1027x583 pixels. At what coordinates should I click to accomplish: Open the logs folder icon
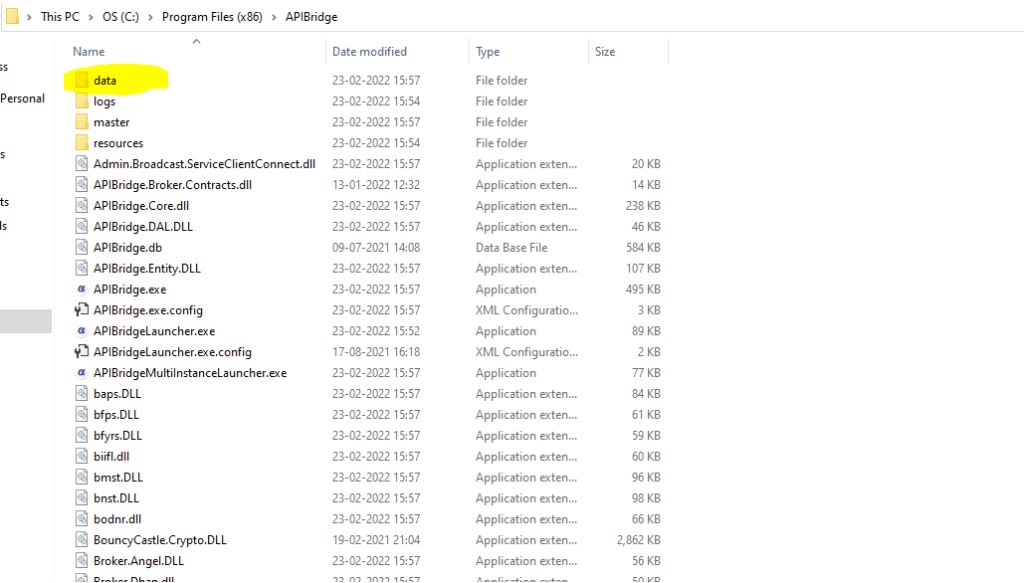tap(81, 101)
